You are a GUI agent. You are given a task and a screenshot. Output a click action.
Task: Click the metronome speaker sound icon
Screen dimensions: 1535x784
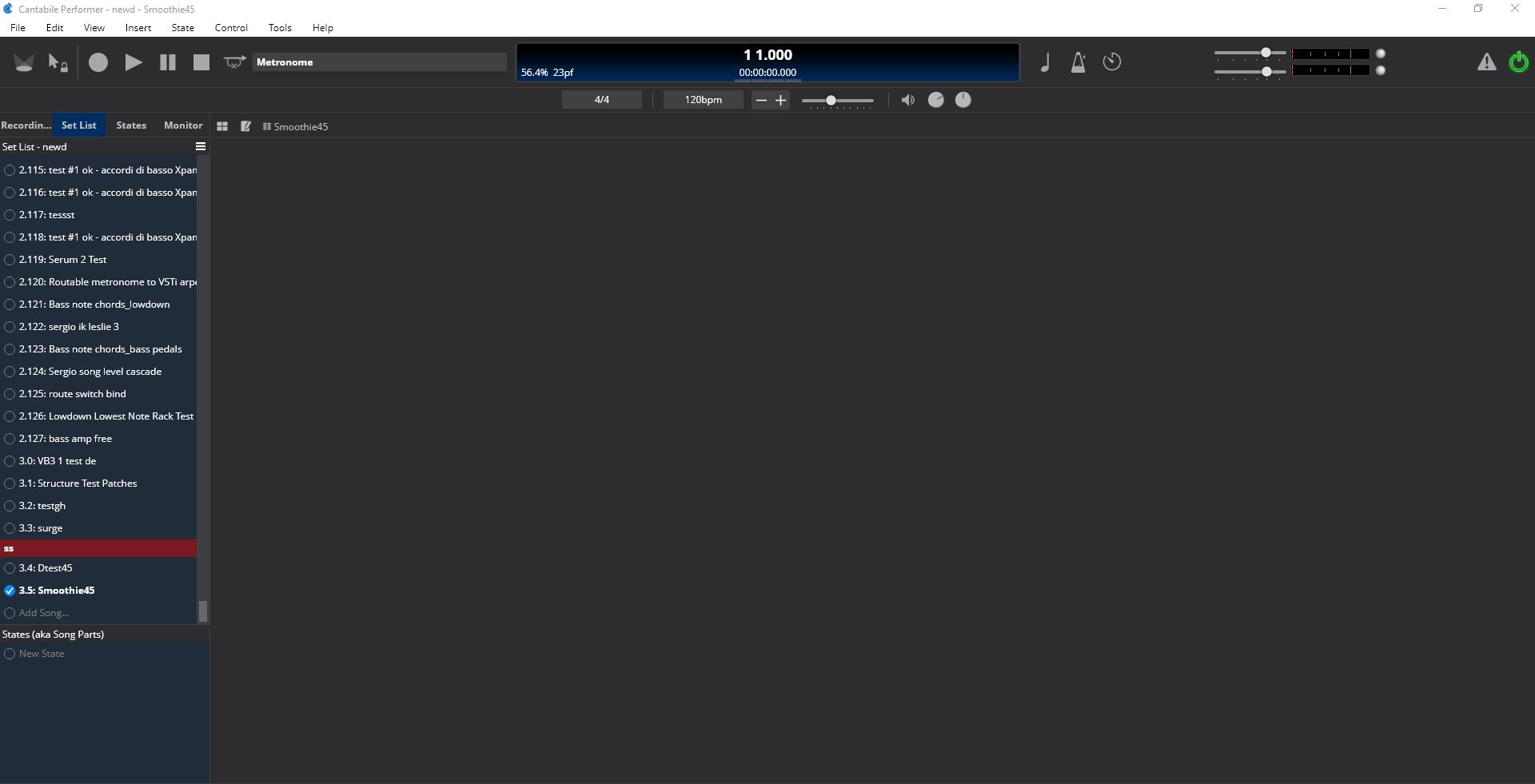point(907,100)
